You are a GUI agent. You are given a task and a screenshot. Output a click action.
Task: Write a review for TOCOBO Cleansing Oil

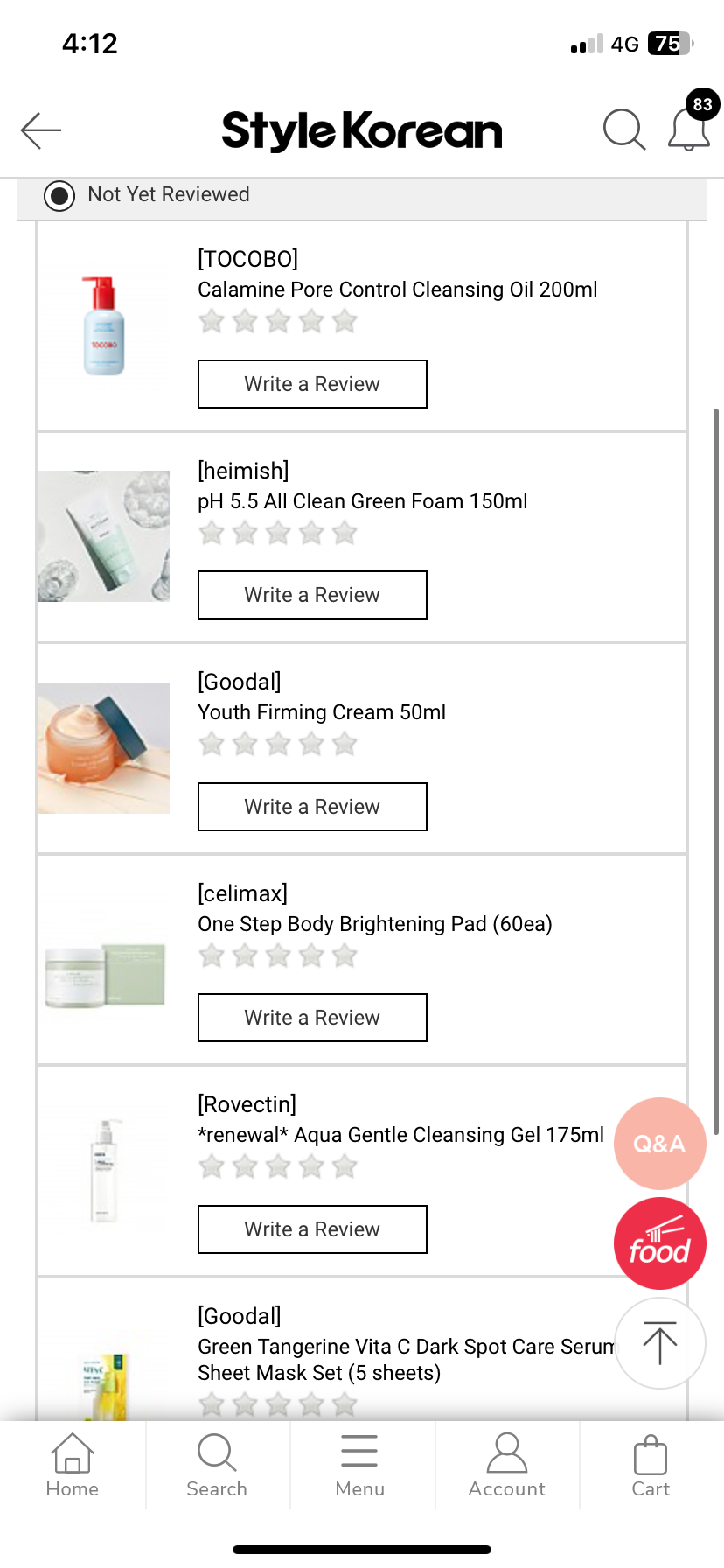312,384
